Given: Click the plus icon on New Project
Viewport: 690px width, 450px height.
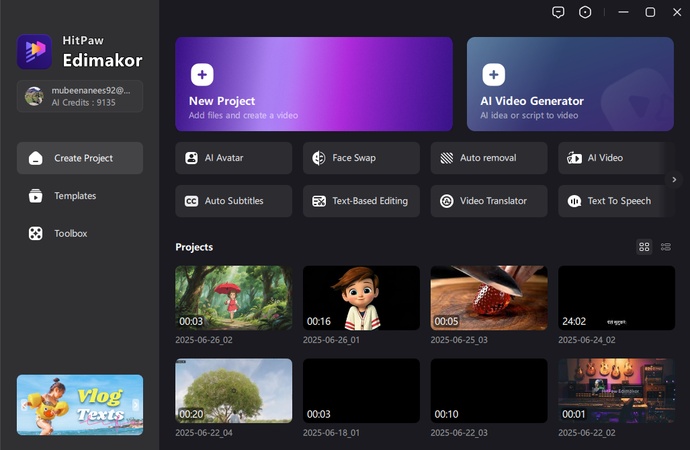Looking at the screenshot, I should pos(202,74).
